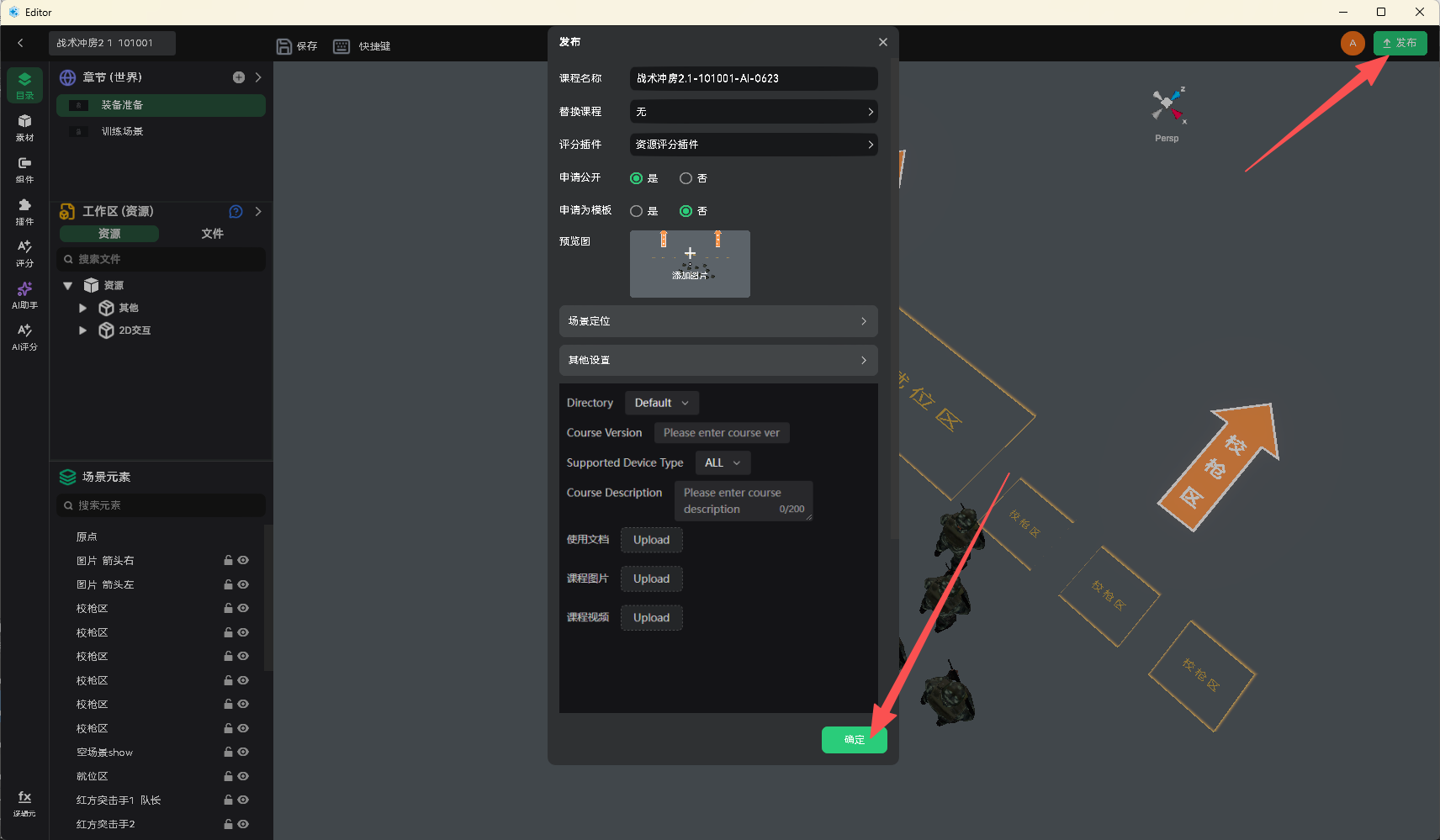The width and height of the screenshot is (1440, 840).
Task: Open the 组件 components sidebar icon
Action: pos(24,169)
